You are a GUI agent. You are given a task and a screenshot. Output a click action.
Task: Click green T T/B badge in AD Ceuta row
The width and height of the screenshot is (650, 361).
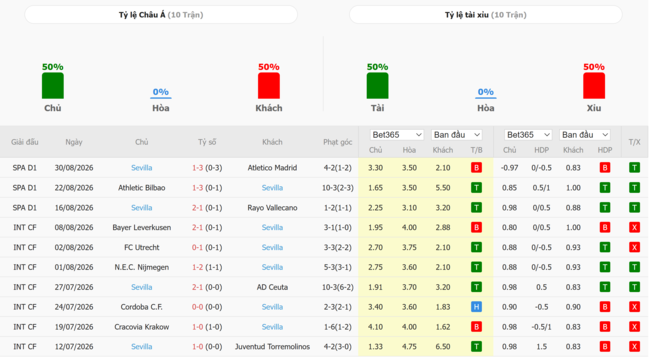click(476, 287)
